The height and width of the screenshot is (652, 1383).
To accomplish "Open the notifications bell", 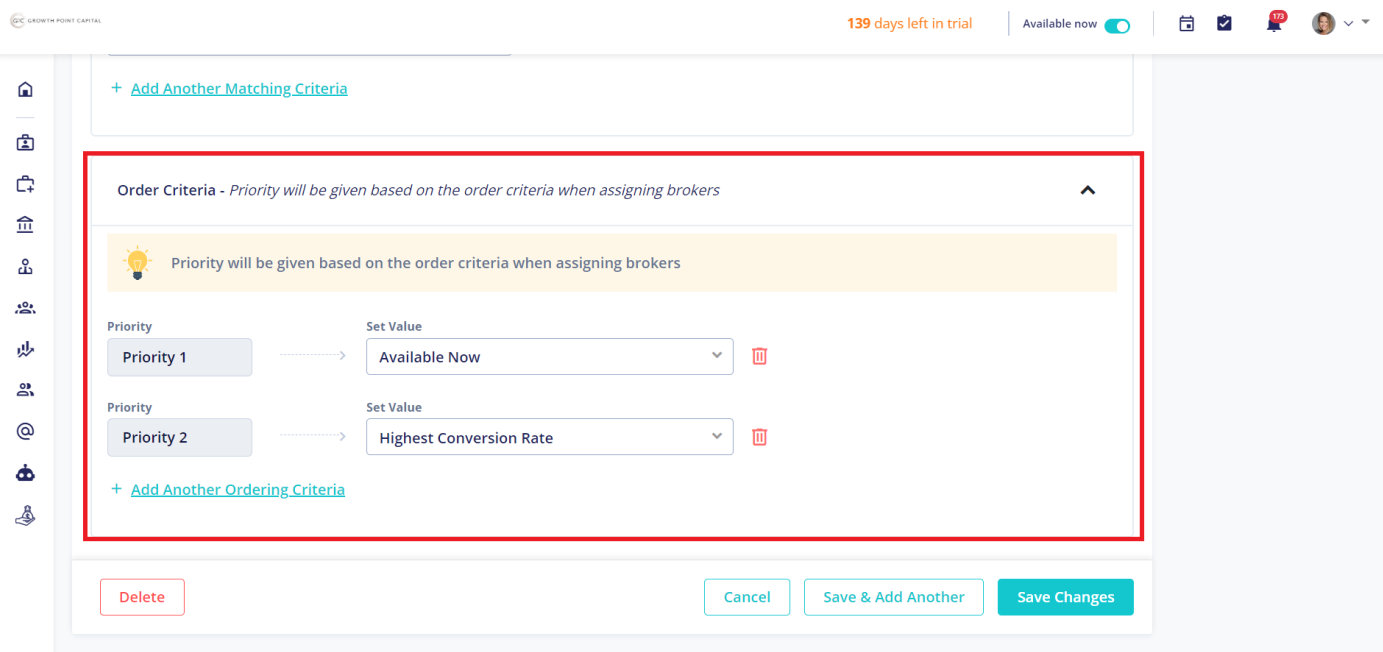I will point(1274,24).
